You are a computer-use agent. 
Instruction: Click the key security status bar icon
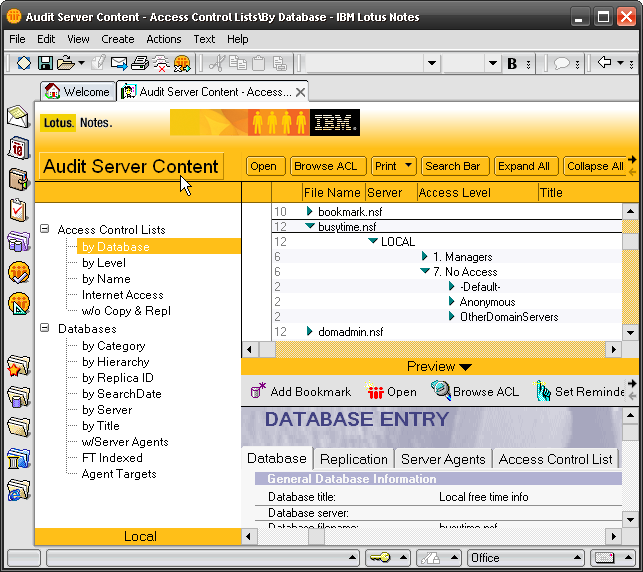pyautogui.click(x=380, y=558)
